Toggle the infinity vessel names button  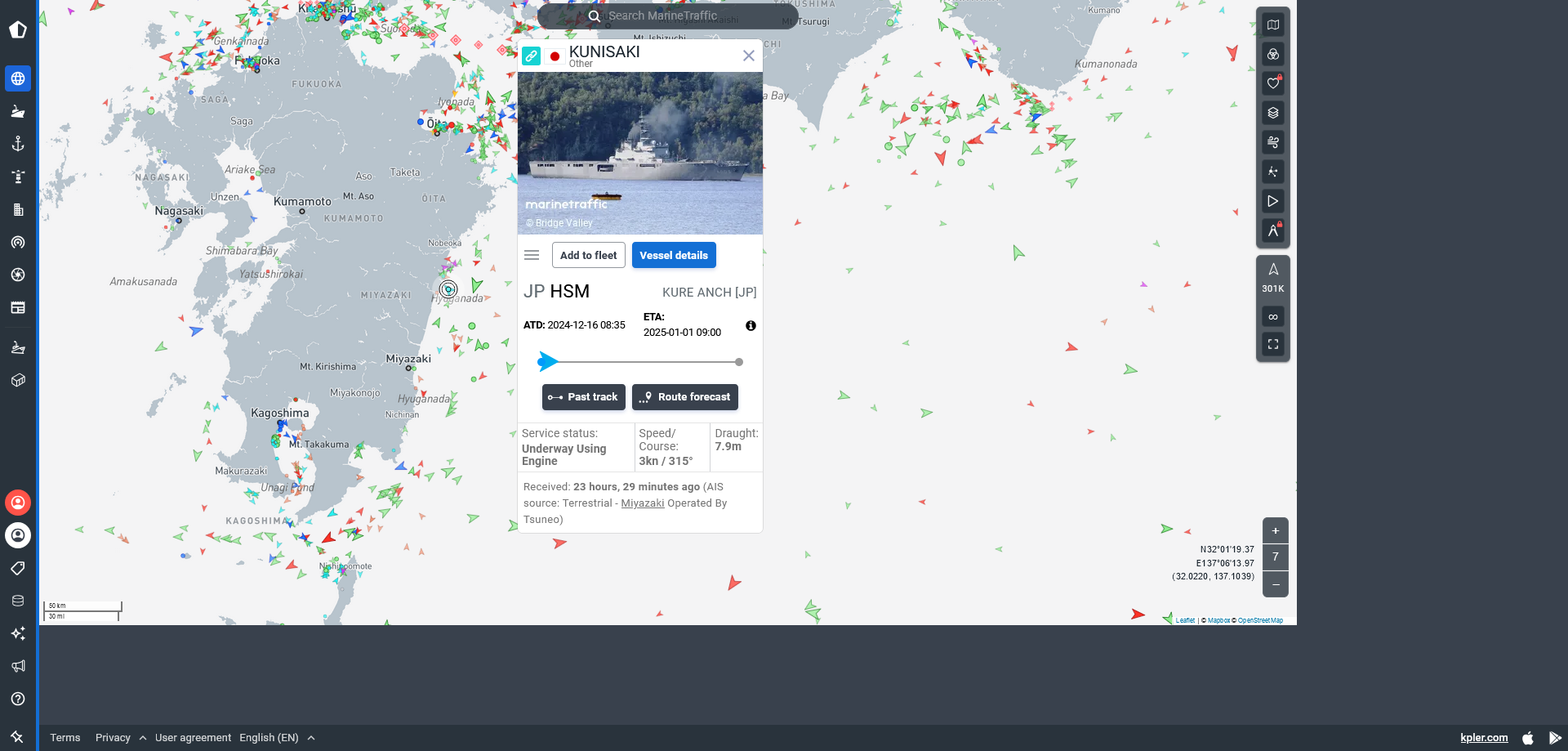(x=1273, y=316)
